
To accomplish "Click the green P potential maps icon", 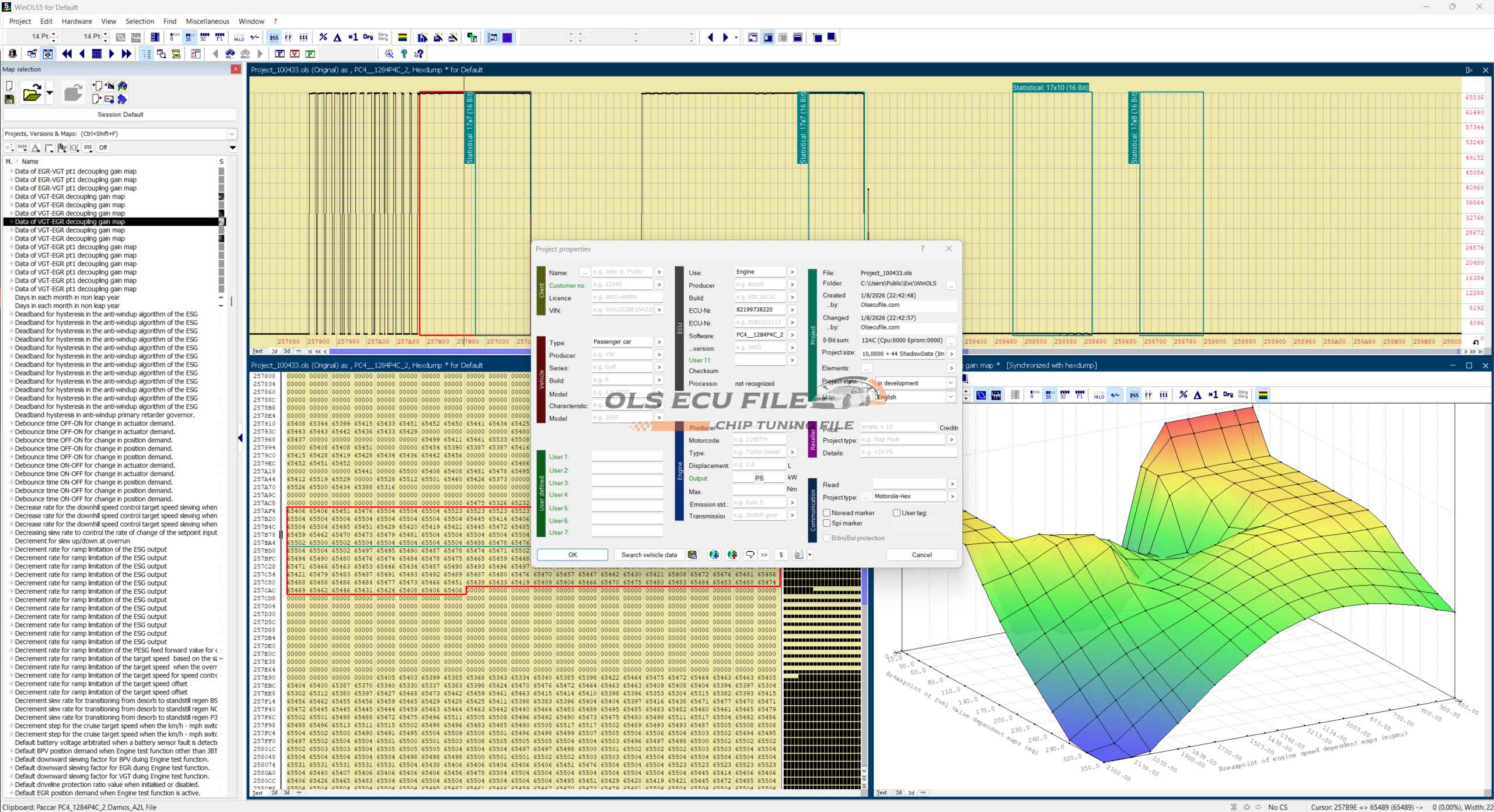I will coord(310,54).
